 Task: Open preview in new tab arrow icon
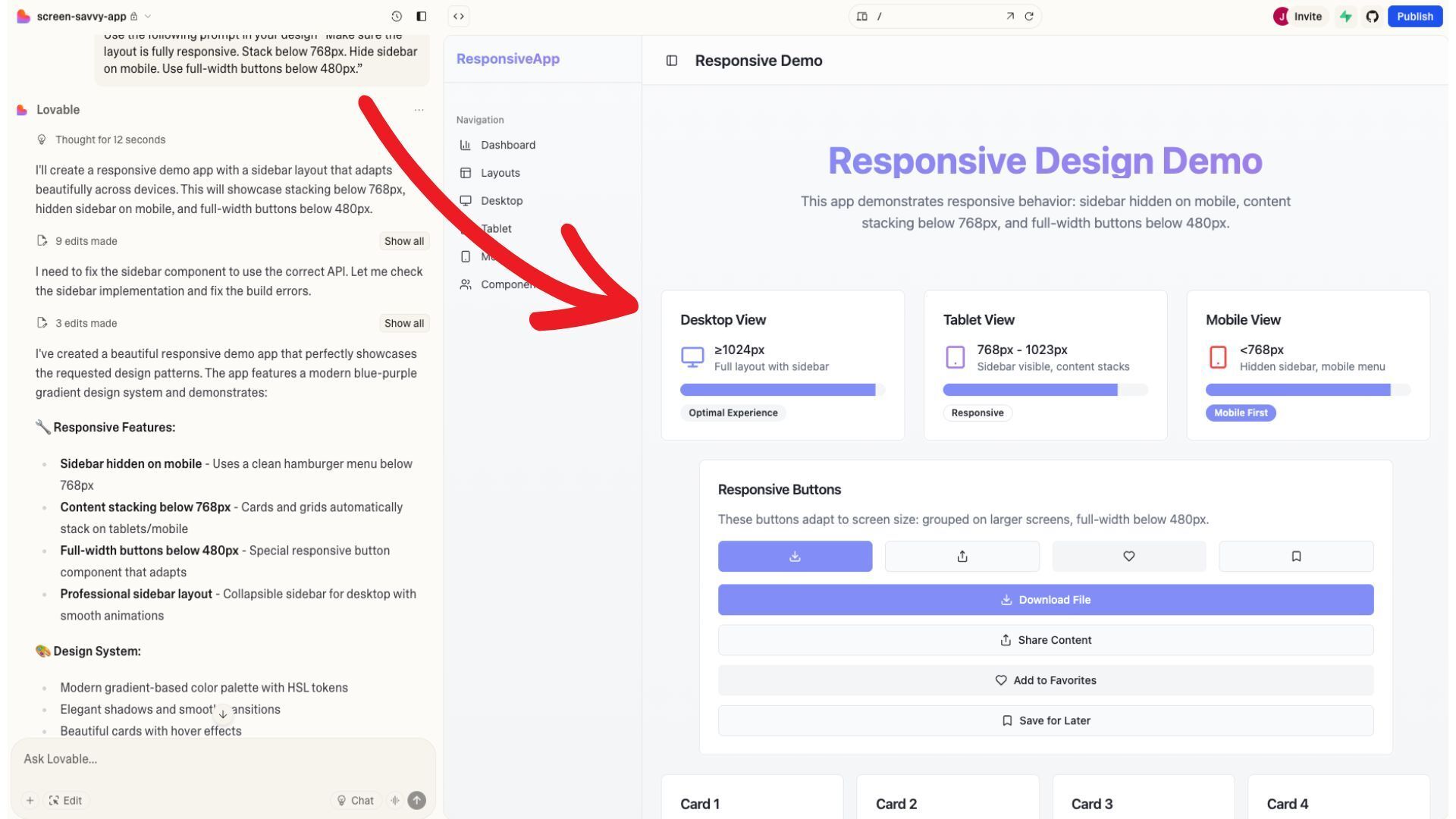(1009, 16)
